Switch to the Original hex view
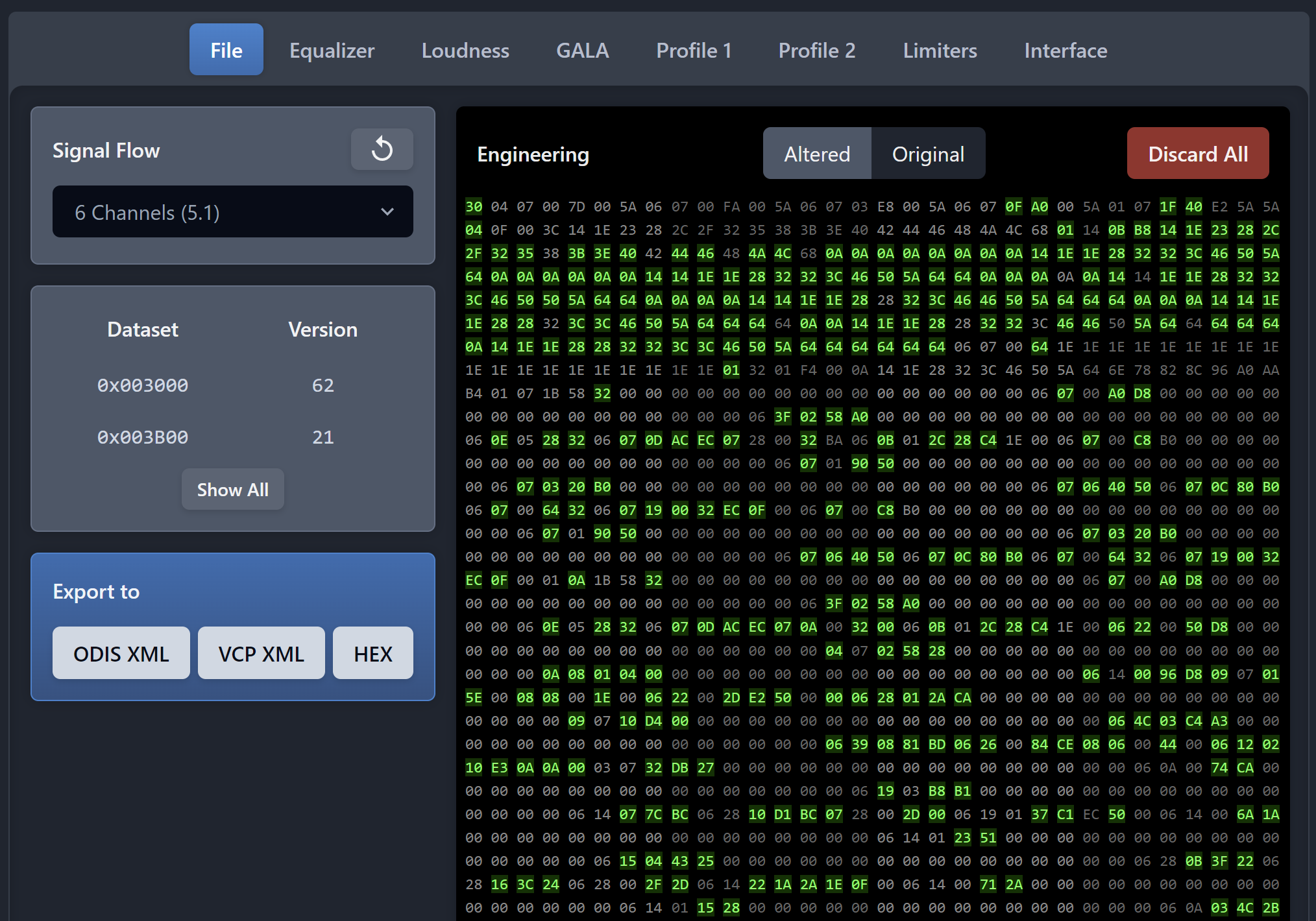The width and height of the screenshot is (1316, 921). (927, 154)
